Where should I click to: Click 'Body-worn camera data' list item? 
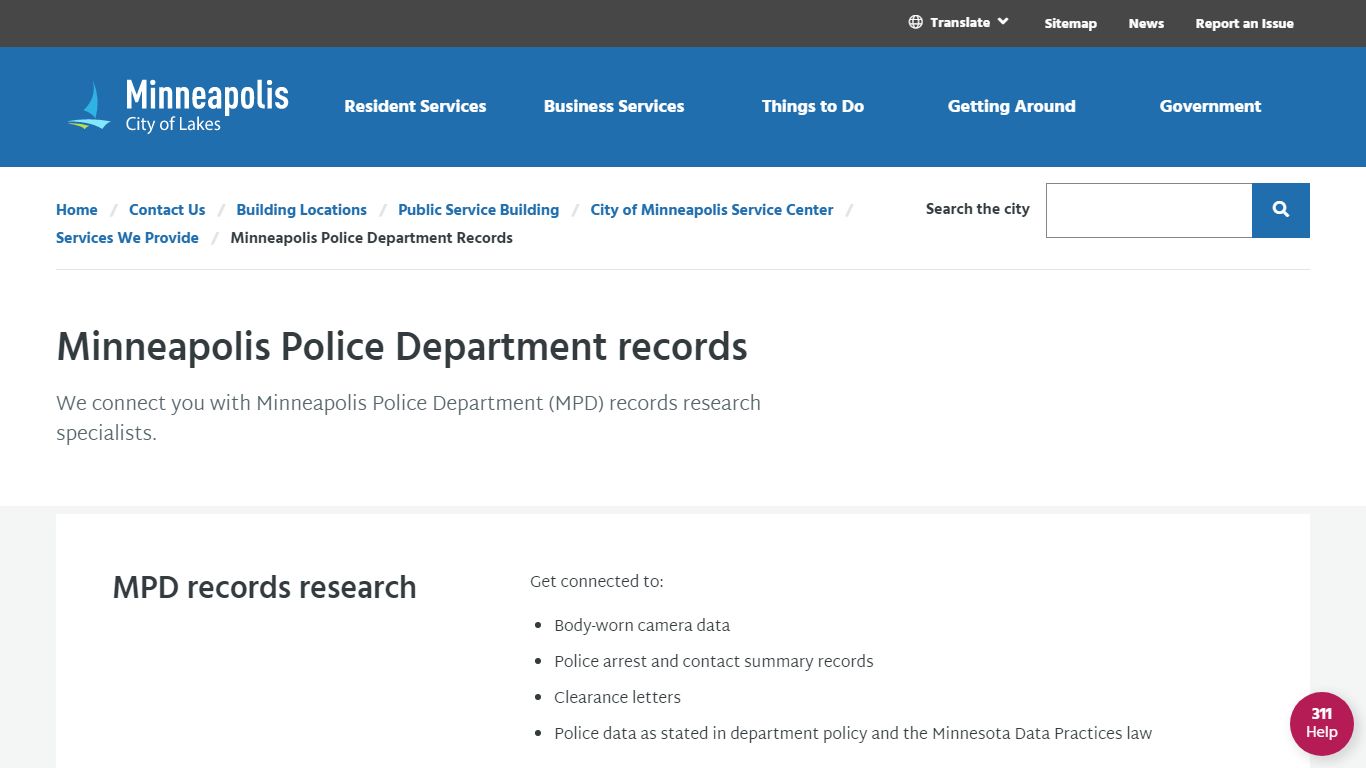(x=642, y=626)
